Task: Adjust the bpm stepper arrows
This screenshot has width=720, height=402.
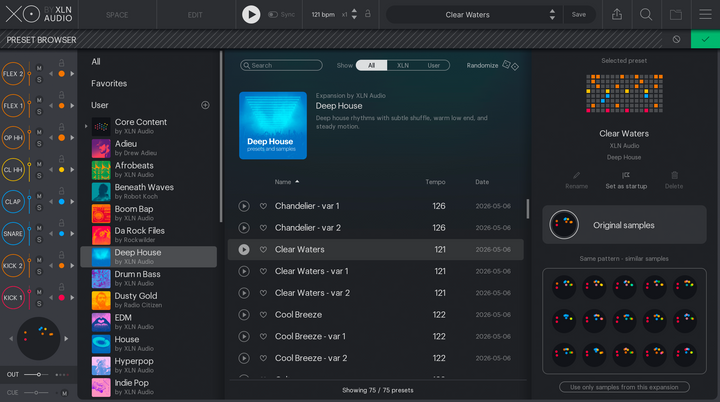Action: tap(354, 15)
